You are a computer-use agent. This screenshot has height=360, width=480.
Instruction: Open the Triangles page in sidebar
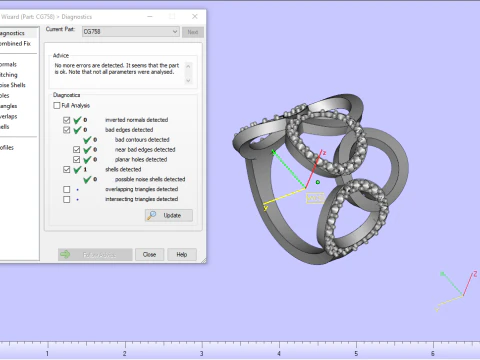click(x=9, y=106)
